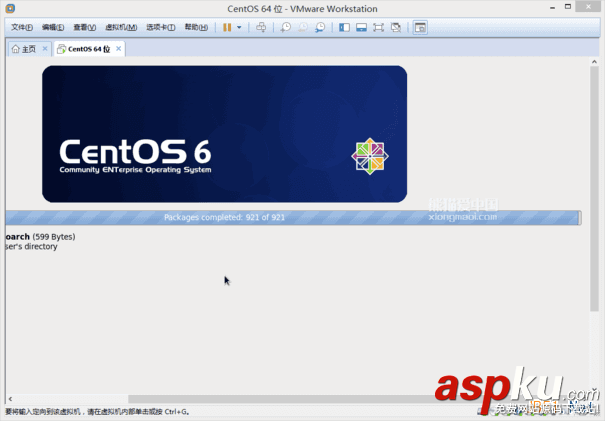The image size is (605, 421).
Task: Click the "ser's directory" description text
Action: (x=31, y=247)
